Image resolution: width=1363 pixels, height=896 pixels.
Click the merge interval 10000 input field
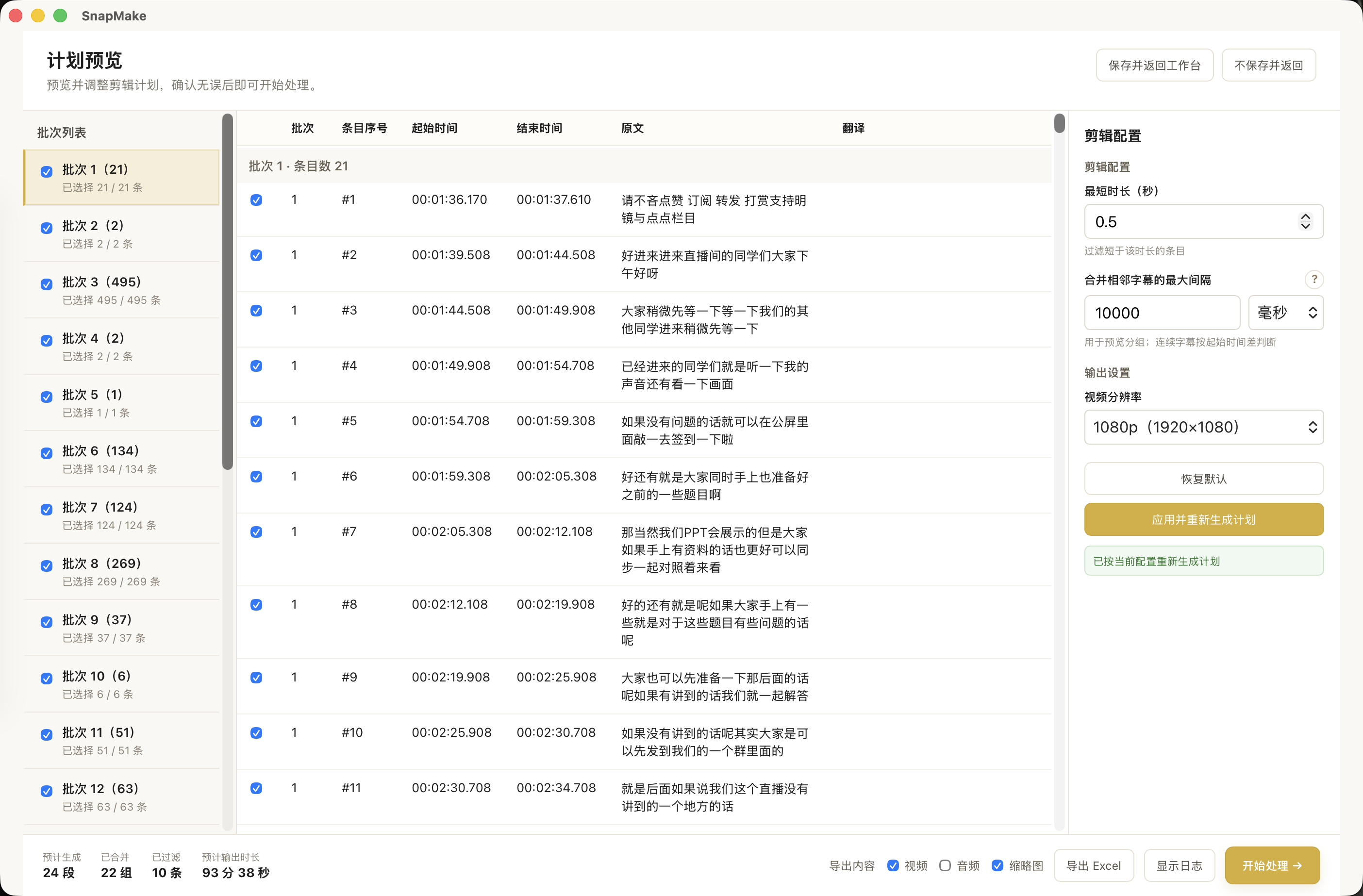(1162, 313)
